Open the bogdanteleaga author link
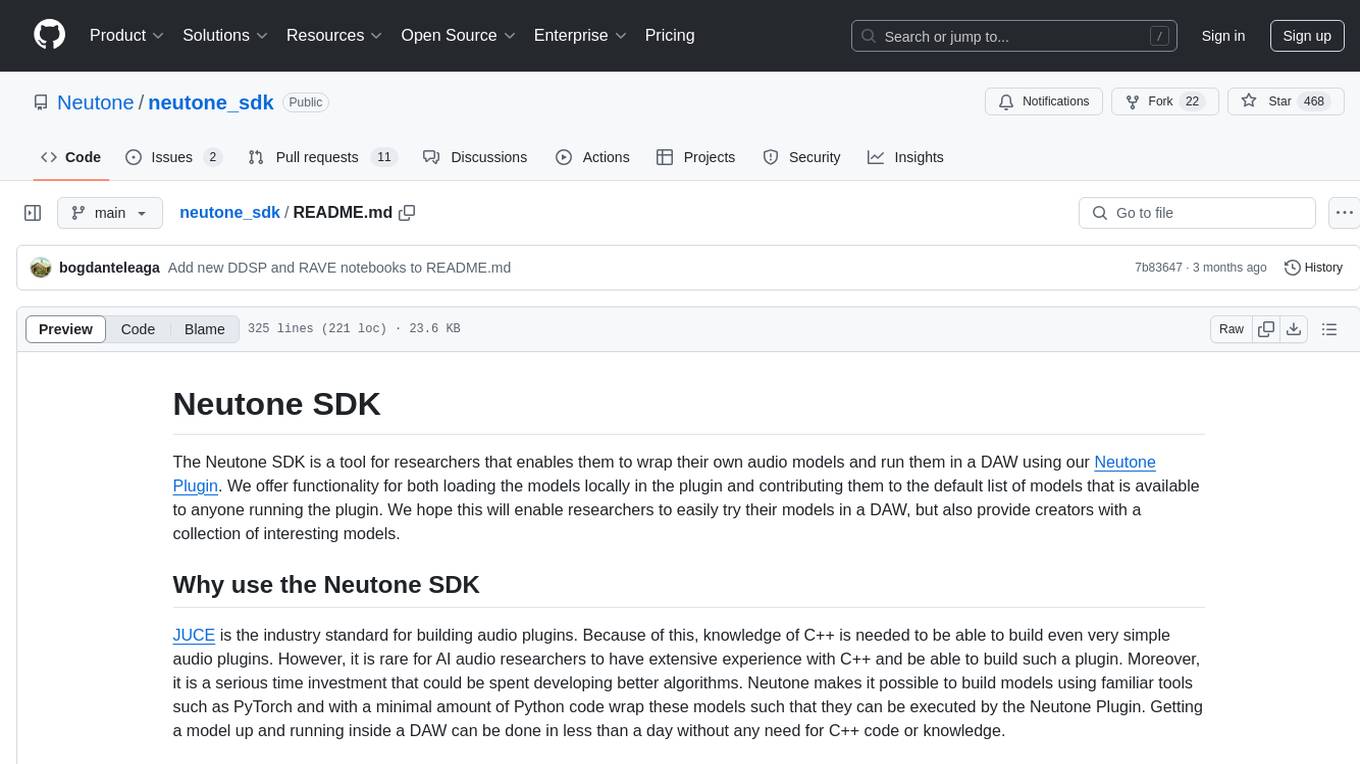 point(109,267)
